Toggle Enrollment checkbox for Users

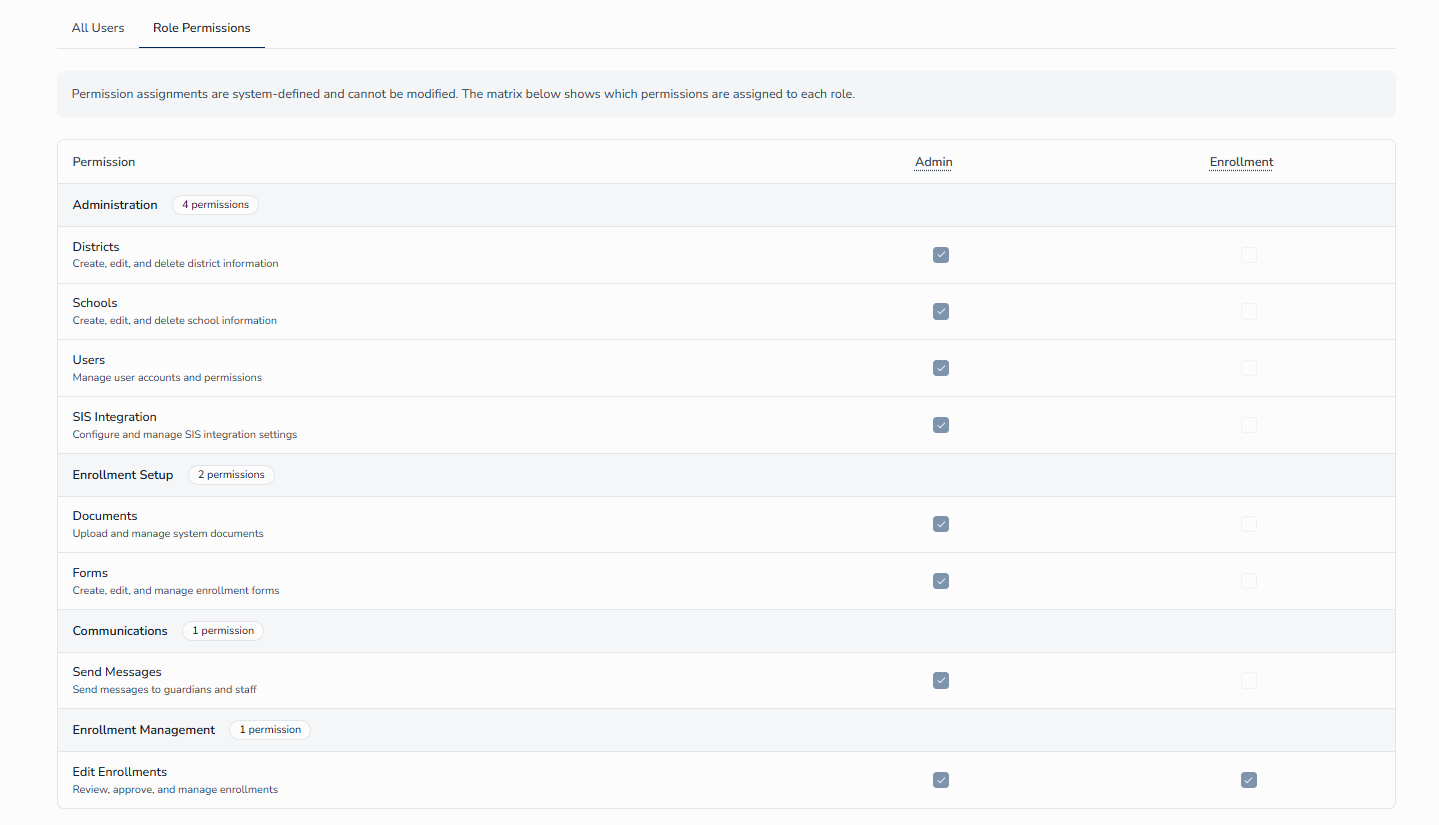(x=1249, y=368)
